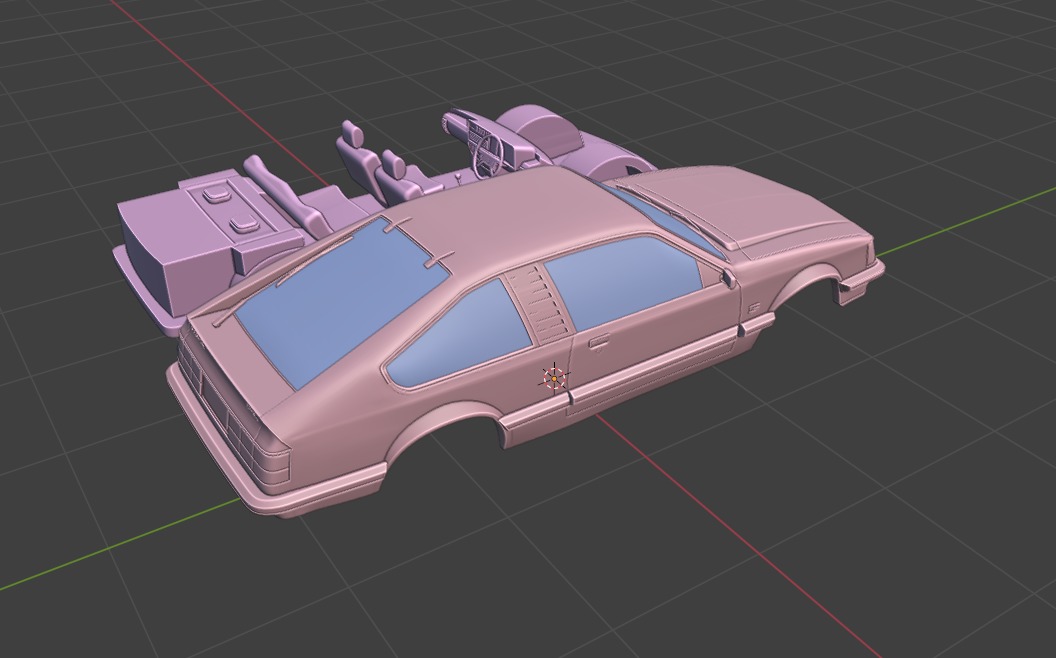The image size is (1056, 658).
Task: Select the front wheel well of the interior
Action: click(544, 131)
